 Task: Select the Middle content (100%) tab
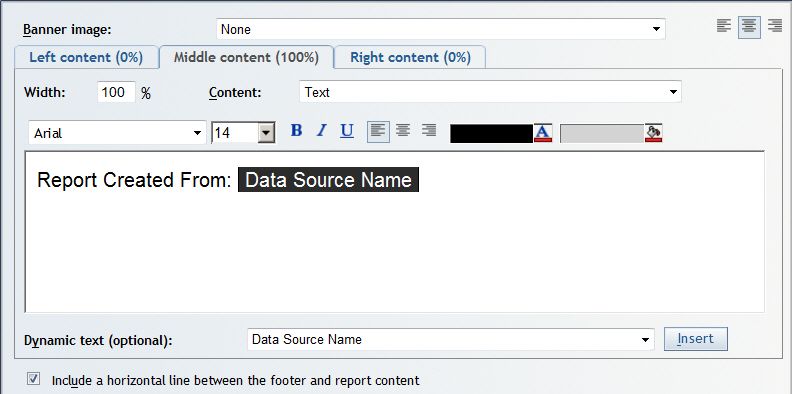[x=246, y=57]
